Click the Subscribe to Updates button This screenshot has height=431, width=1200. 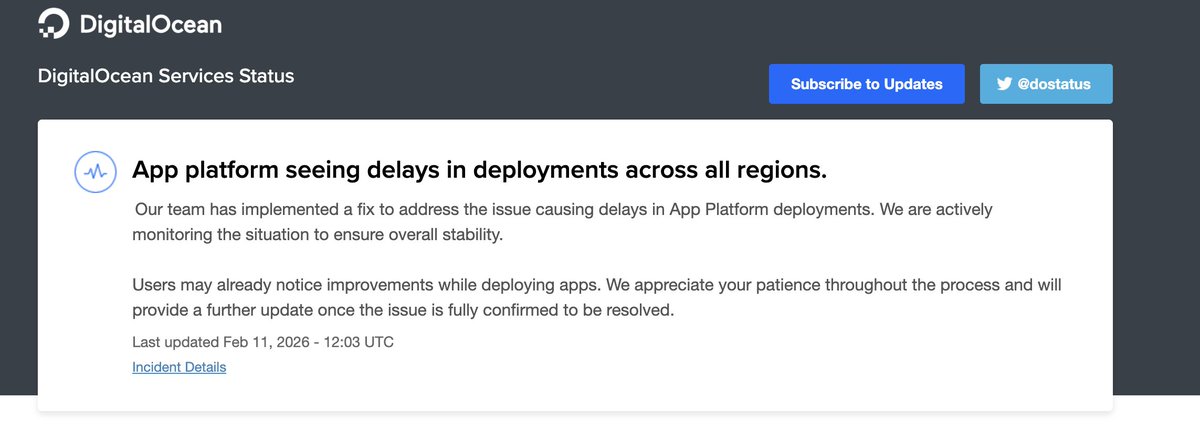point(867,84)
